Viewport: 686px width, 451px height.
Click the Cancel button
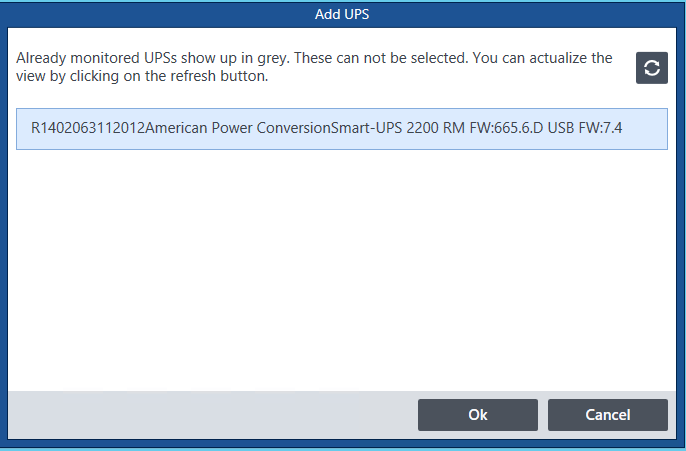608,415
